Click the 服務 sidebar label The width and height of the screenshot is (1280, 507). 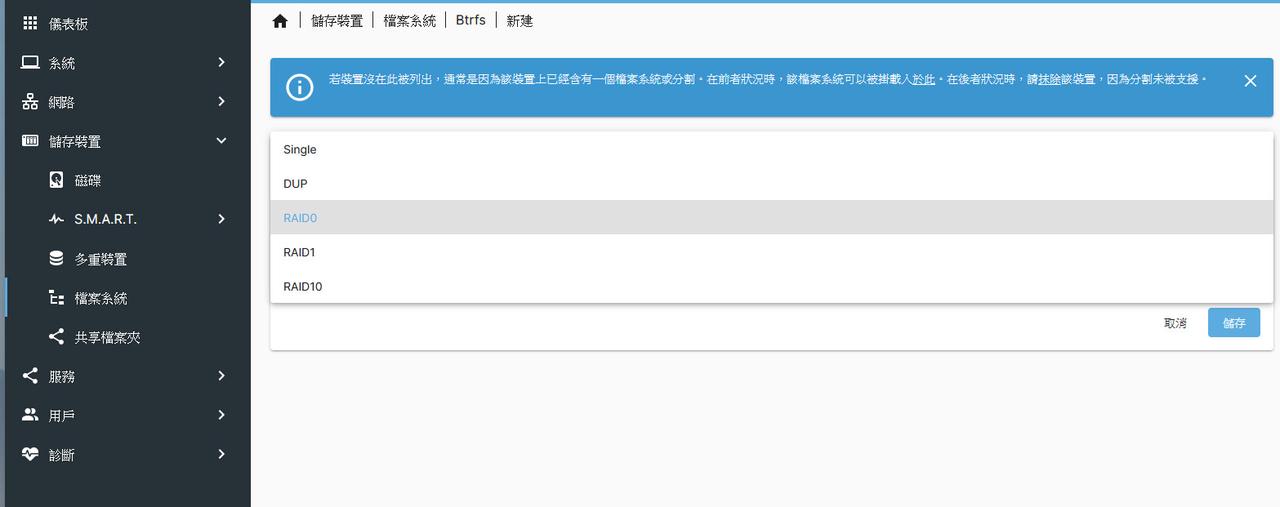(x=62, y=377)
